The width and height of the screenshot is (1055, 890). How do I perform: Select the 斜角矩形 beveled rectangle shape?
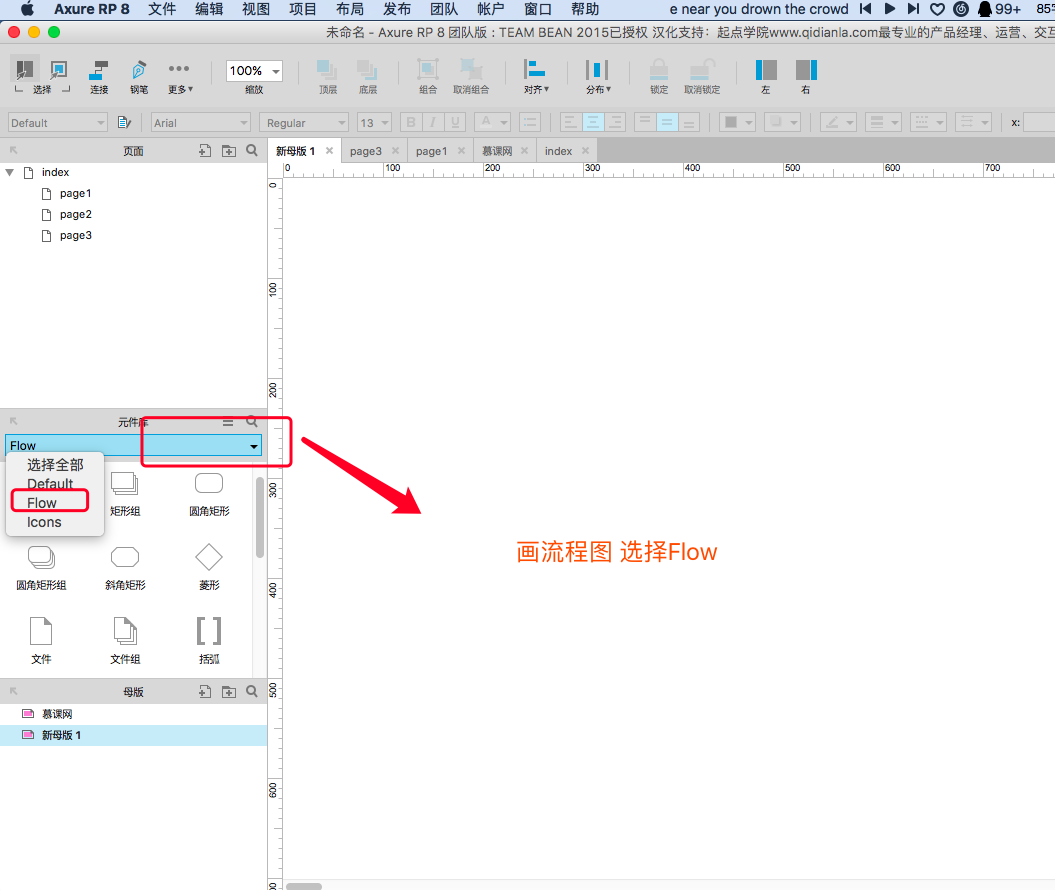[x=125, y=568]
